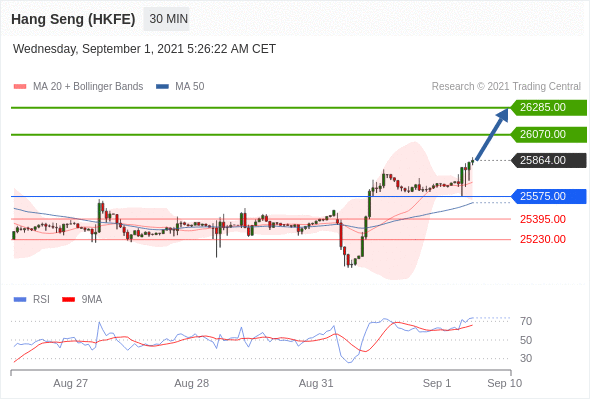Click the blue RSI legend swatch
This screenshot has width=590, height=400.
tap(20, 300)
